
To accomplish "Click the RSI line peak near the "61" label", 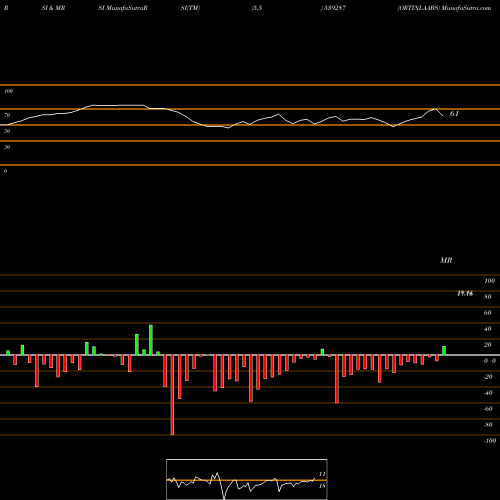I will 435,109.
